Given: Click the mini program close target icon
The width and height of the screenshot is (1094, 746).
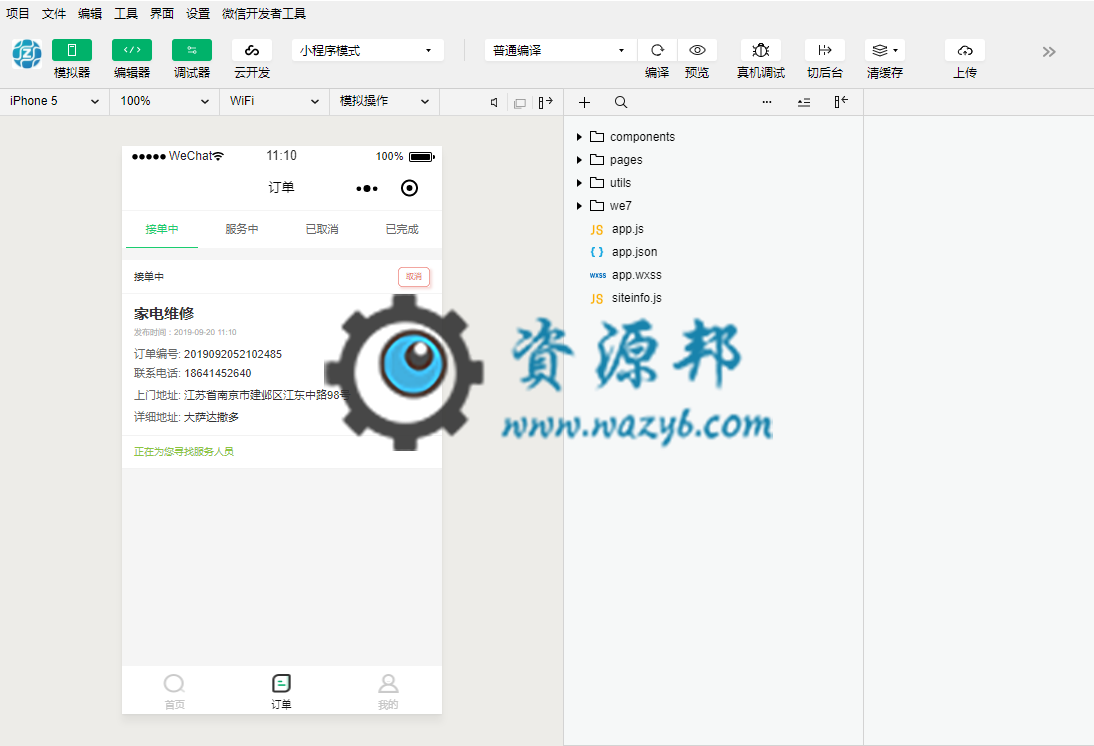Looking at the screenshot, I should click(410, 188).
